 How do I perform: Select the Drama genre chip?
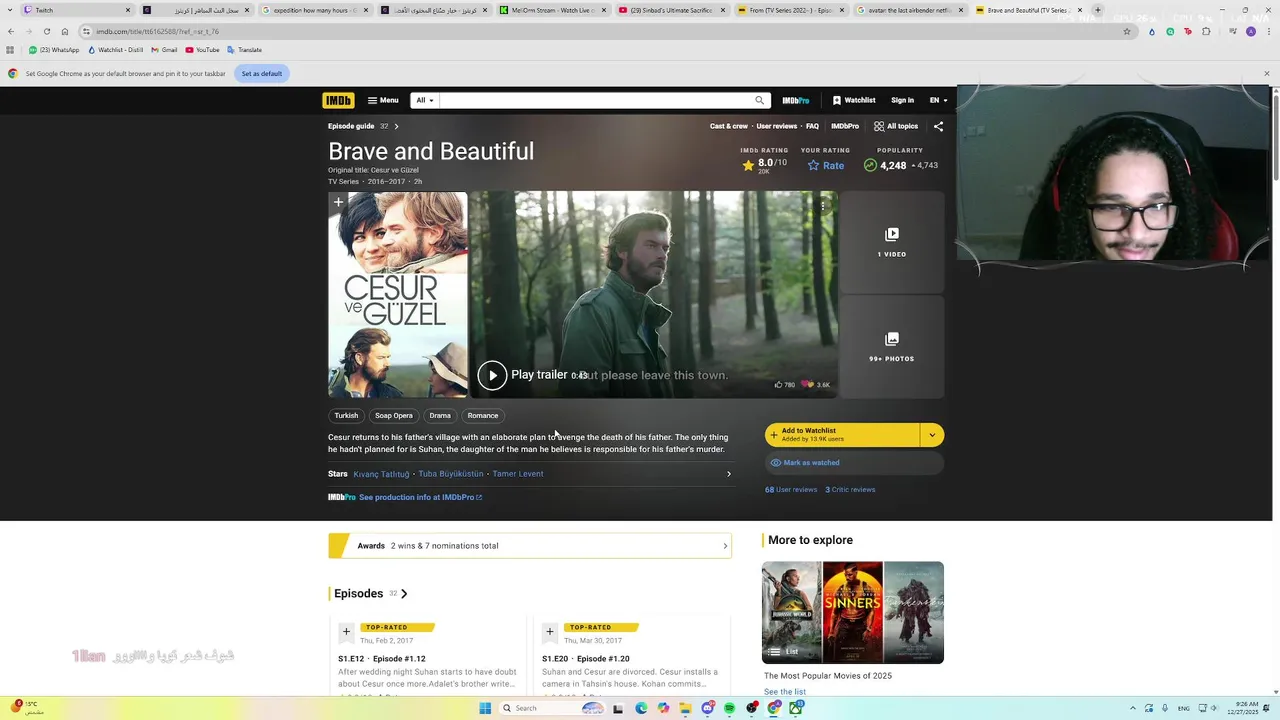440,415
